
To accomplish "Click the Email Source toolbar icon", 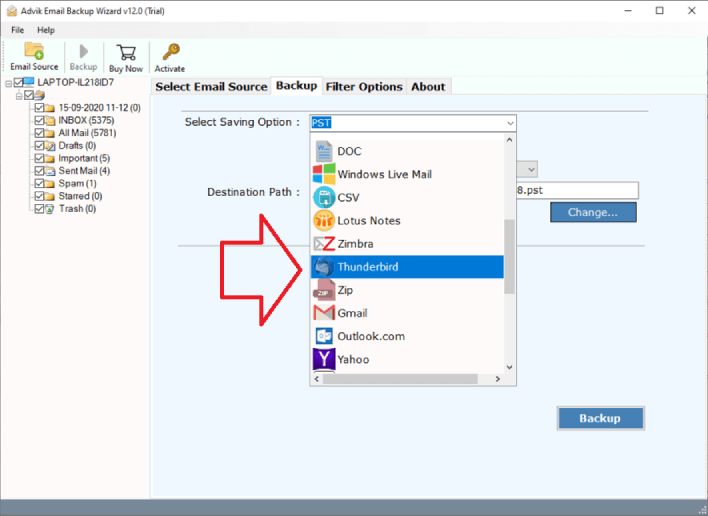I will coord(34,51).
